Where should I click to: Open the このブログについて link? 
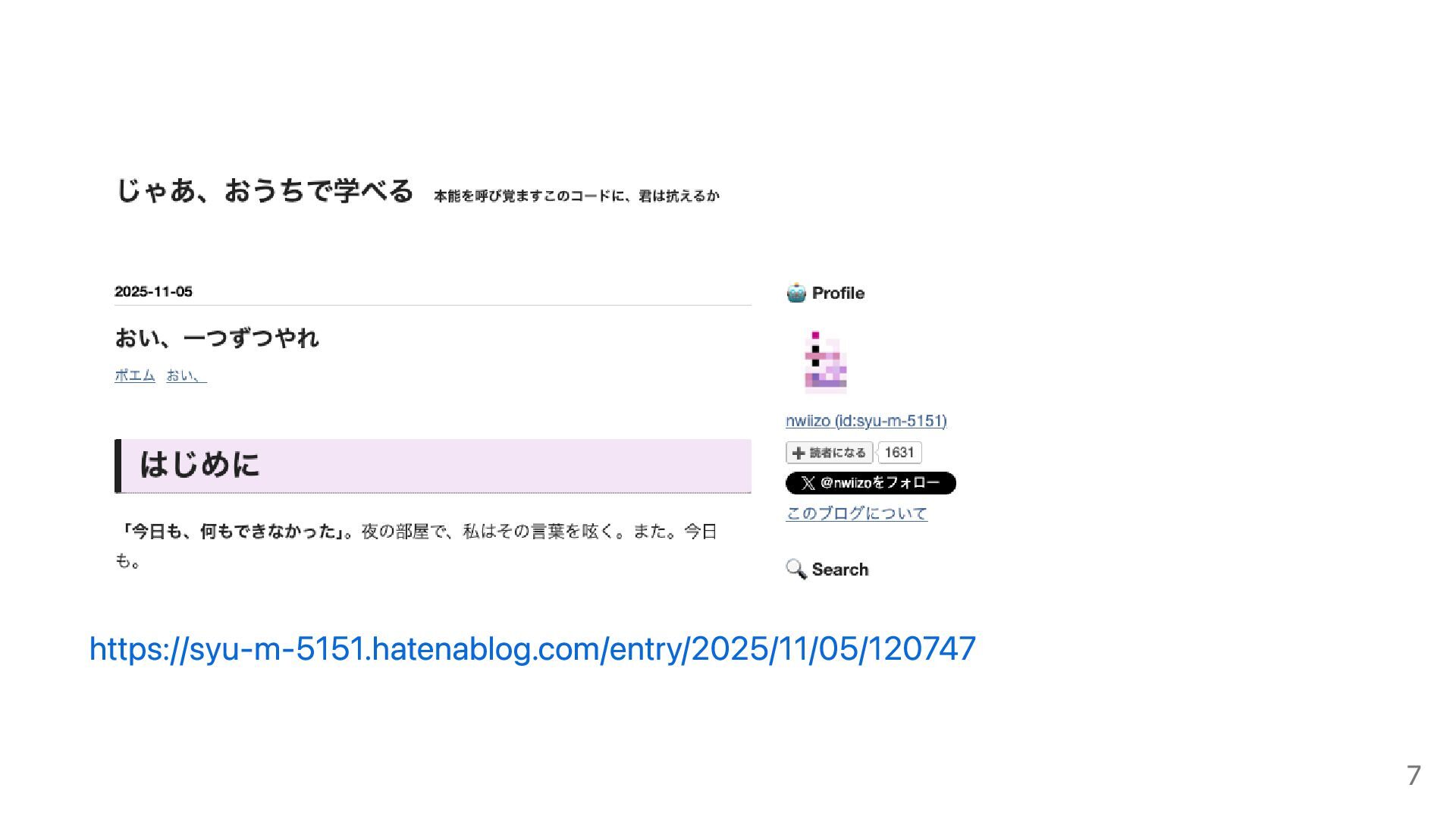point(857,513)
